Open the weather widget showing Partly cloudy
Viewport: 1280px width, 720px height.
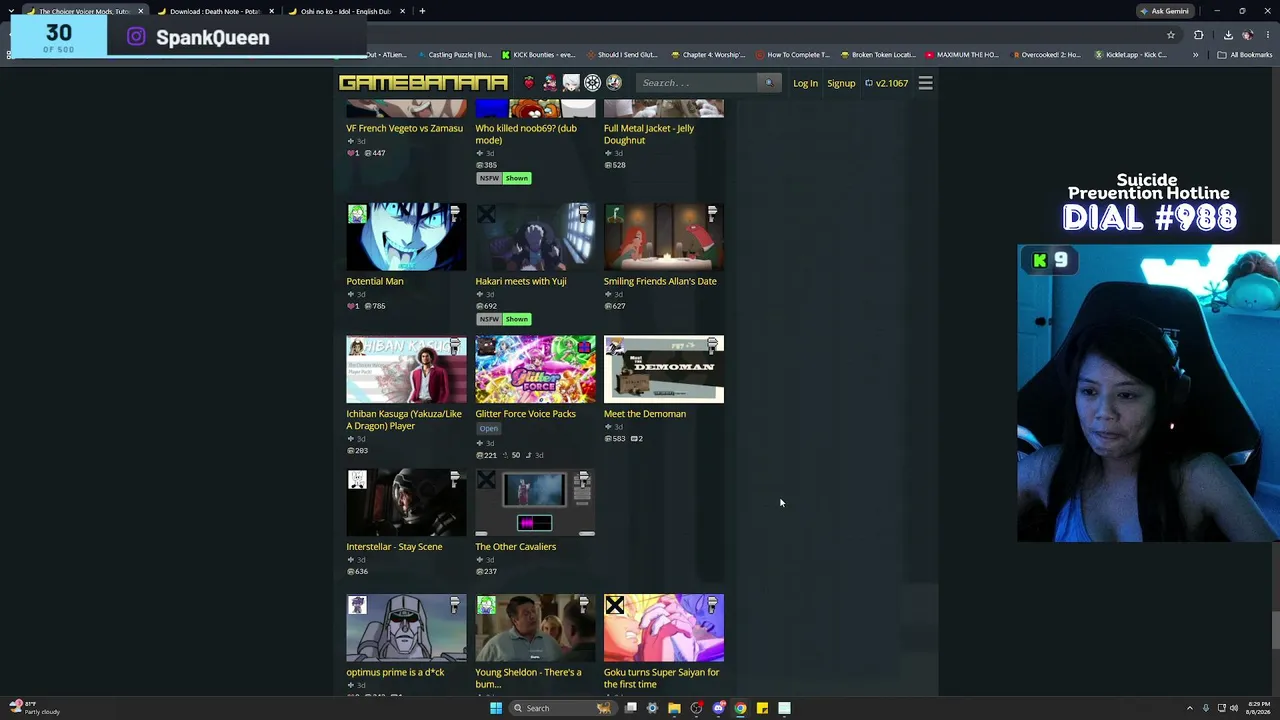(x=35, y=708)
